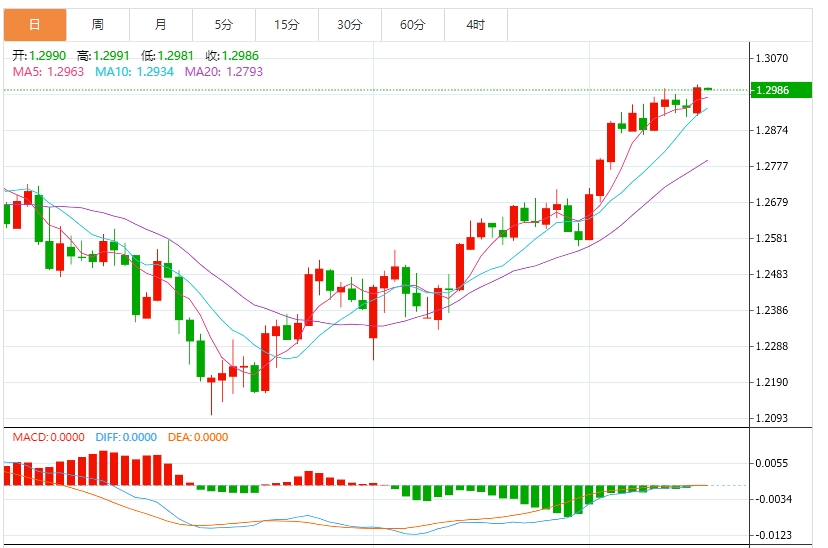Select the 15分 timeframe tab
The image size is (828, 548).
[x=286, y=24]
